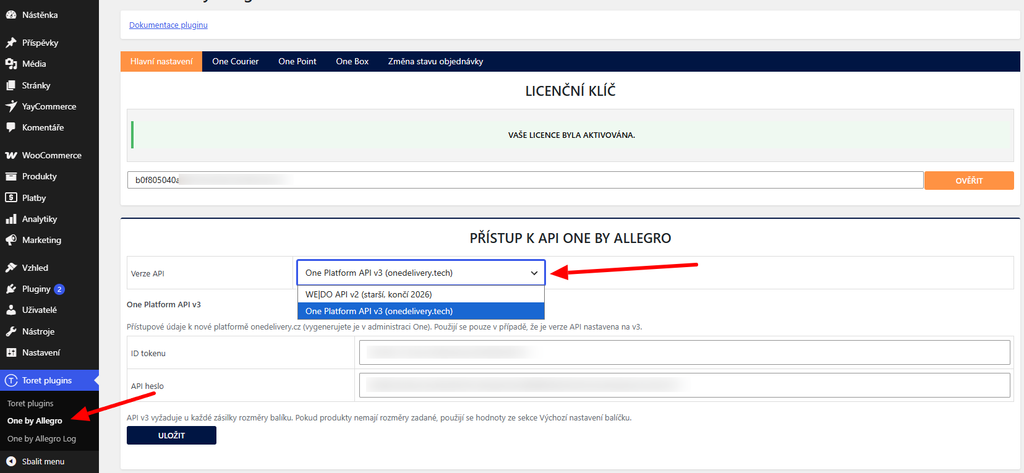Open the One Courier tab

pos(235,61)
